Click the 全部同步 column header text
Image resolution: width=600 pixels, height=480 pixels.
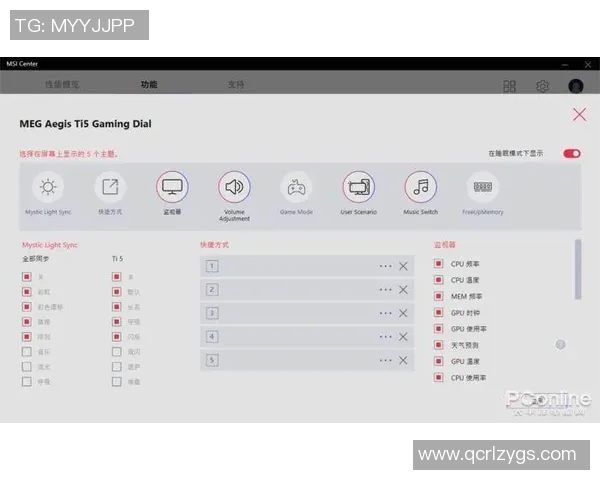pyautogui.click(x=35, y=259)
